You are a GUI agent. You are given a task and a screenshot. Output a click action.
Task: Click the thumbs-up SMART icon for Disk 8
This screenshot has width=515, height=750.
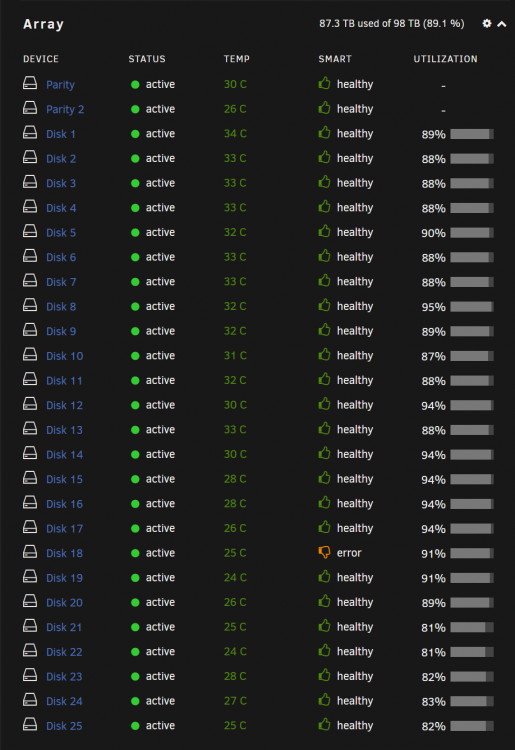coord(324,305)
